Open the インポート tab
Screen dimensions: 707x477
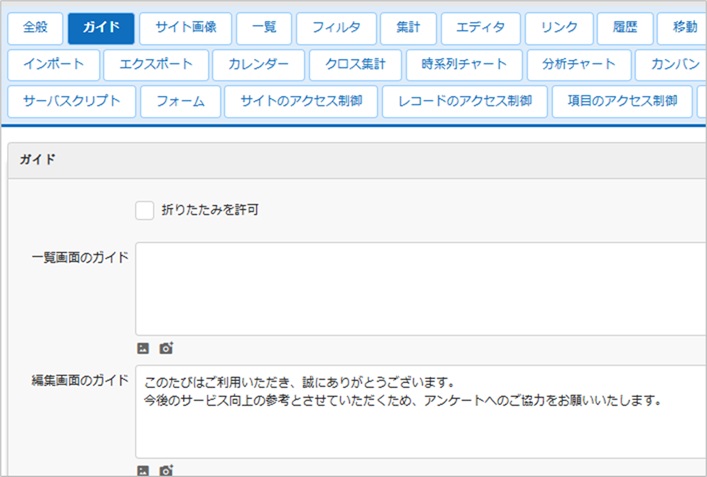[54, 65]
